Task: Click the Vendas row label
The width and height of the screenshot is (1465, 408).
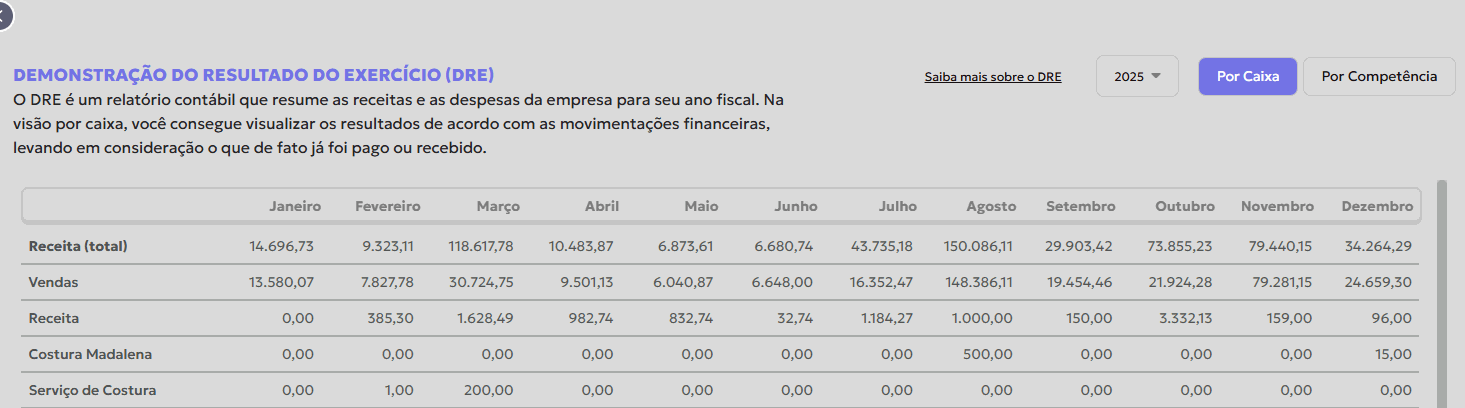Action: point(54,282)
